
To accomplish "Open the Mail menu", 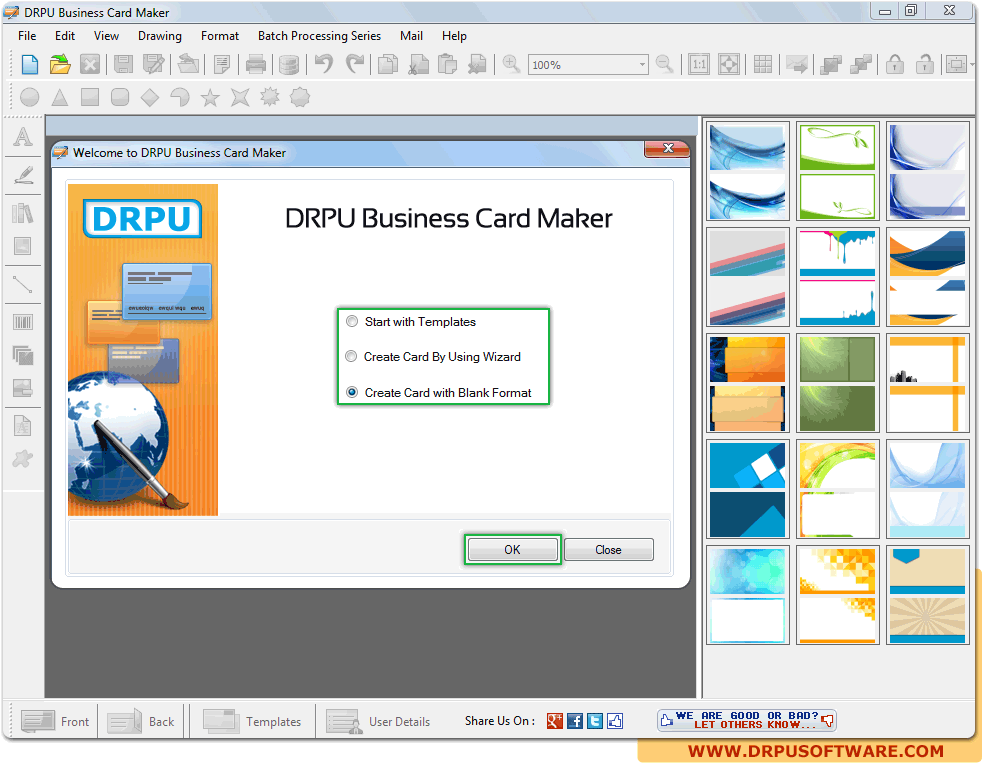I will click(x=411, y=36).
